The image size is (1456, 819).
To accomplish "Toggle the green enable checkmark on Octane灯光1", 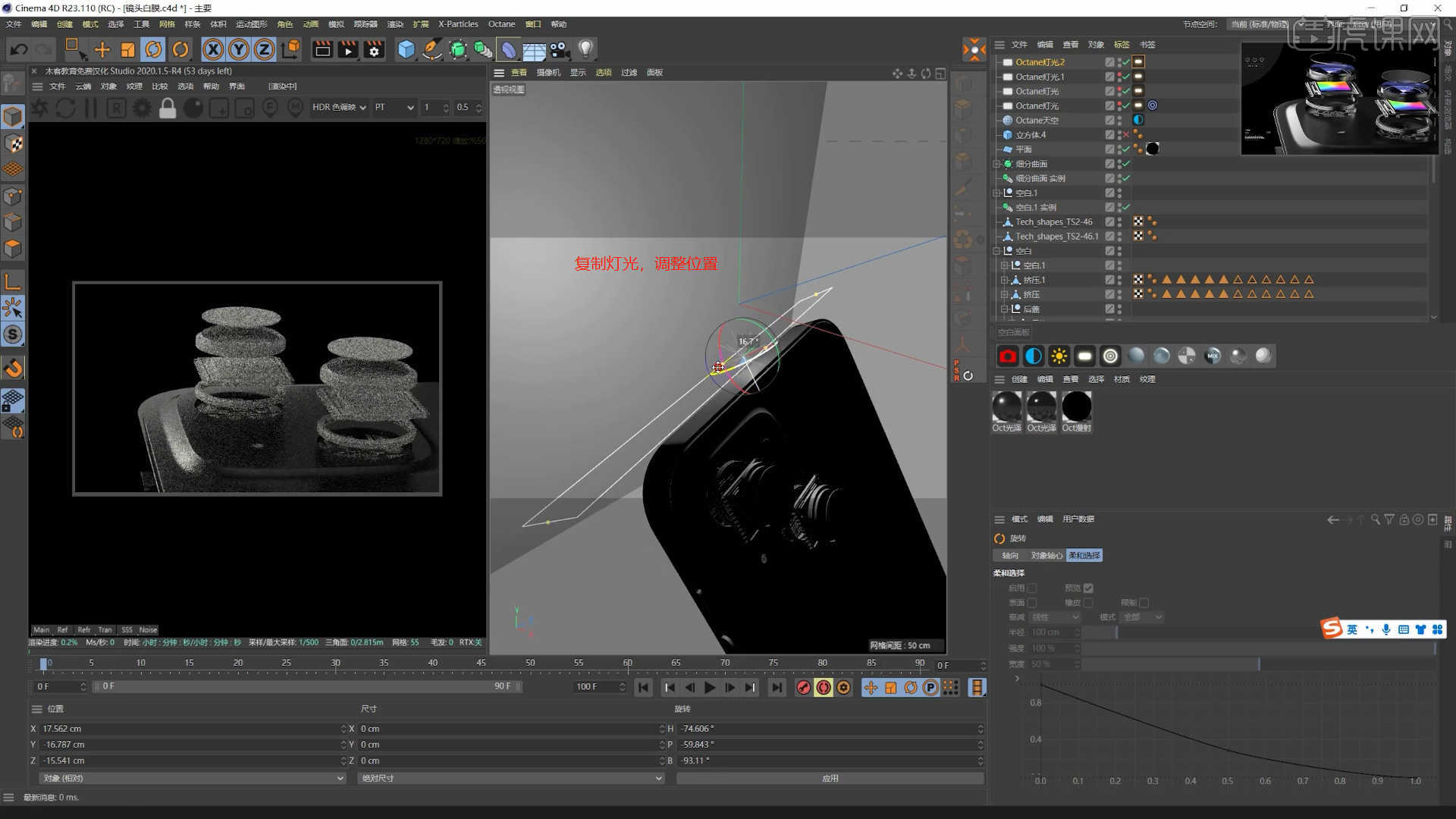I will [1125, 77].
